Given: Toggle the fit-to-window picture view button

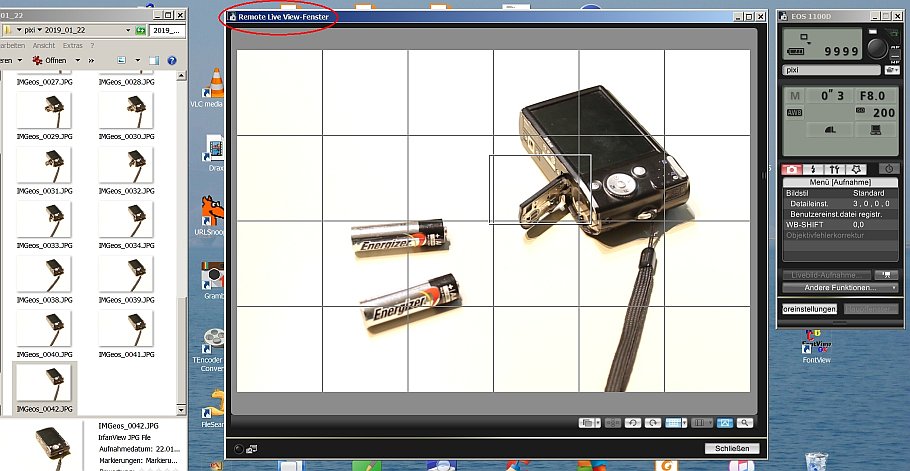Looking at the screenshot, I should (725, 423).
